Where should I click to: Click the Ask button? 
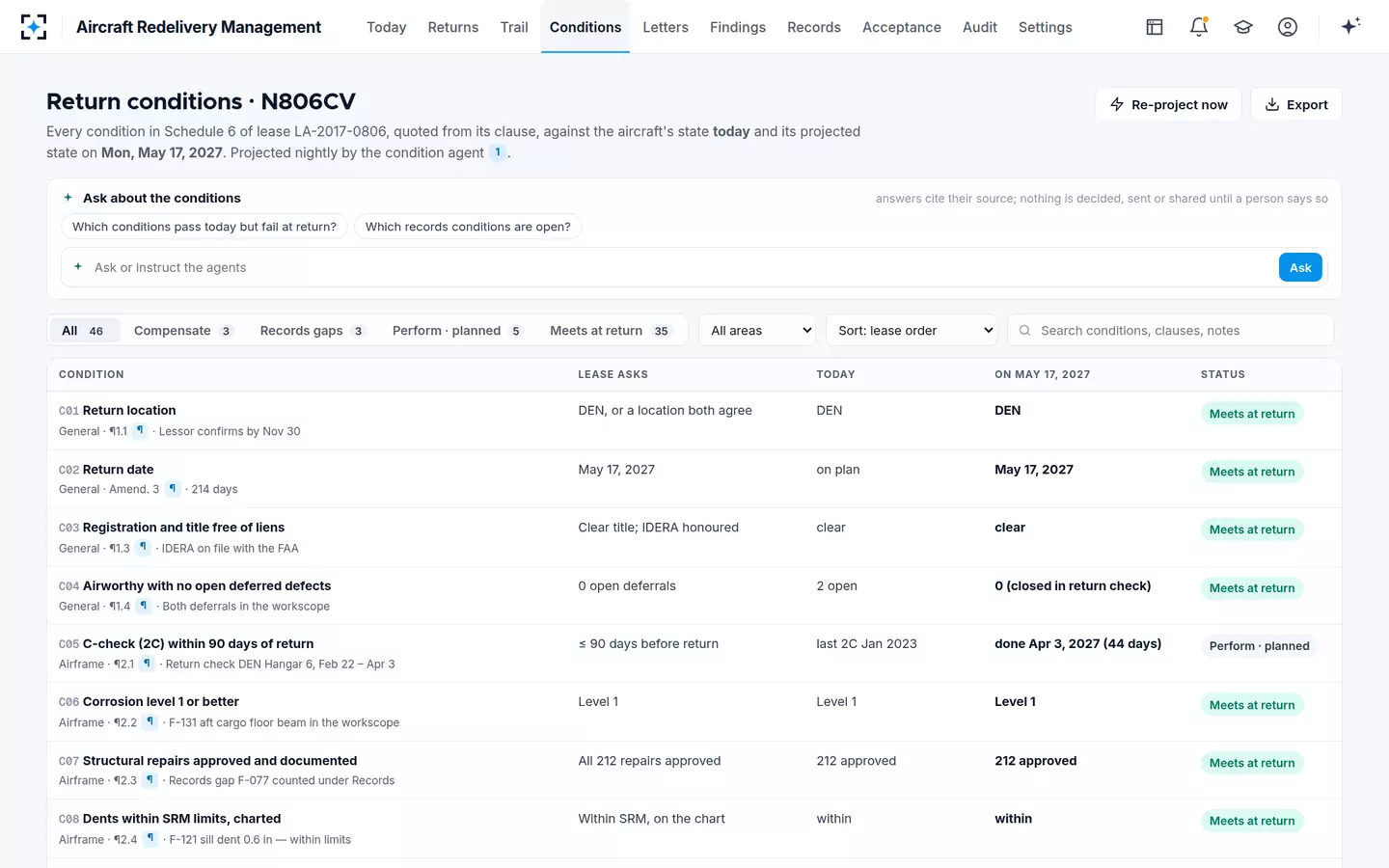click(1300, 267)
